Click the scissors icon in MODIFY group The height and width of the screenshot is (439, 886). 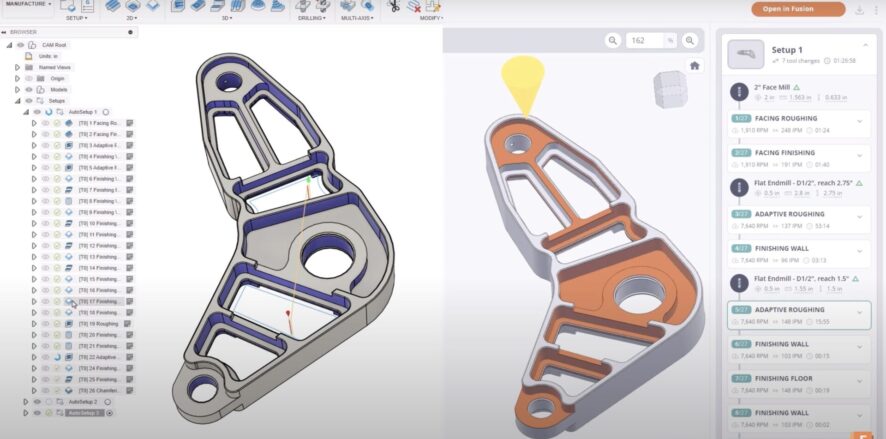(x=394, y=6)
